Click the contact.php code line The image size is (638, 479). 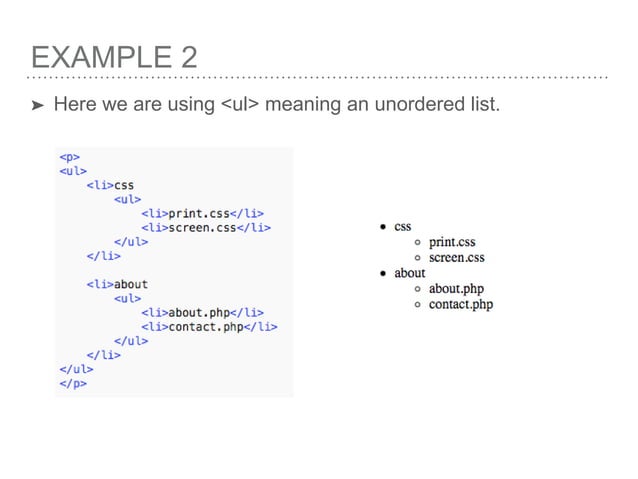coord(210,327)
